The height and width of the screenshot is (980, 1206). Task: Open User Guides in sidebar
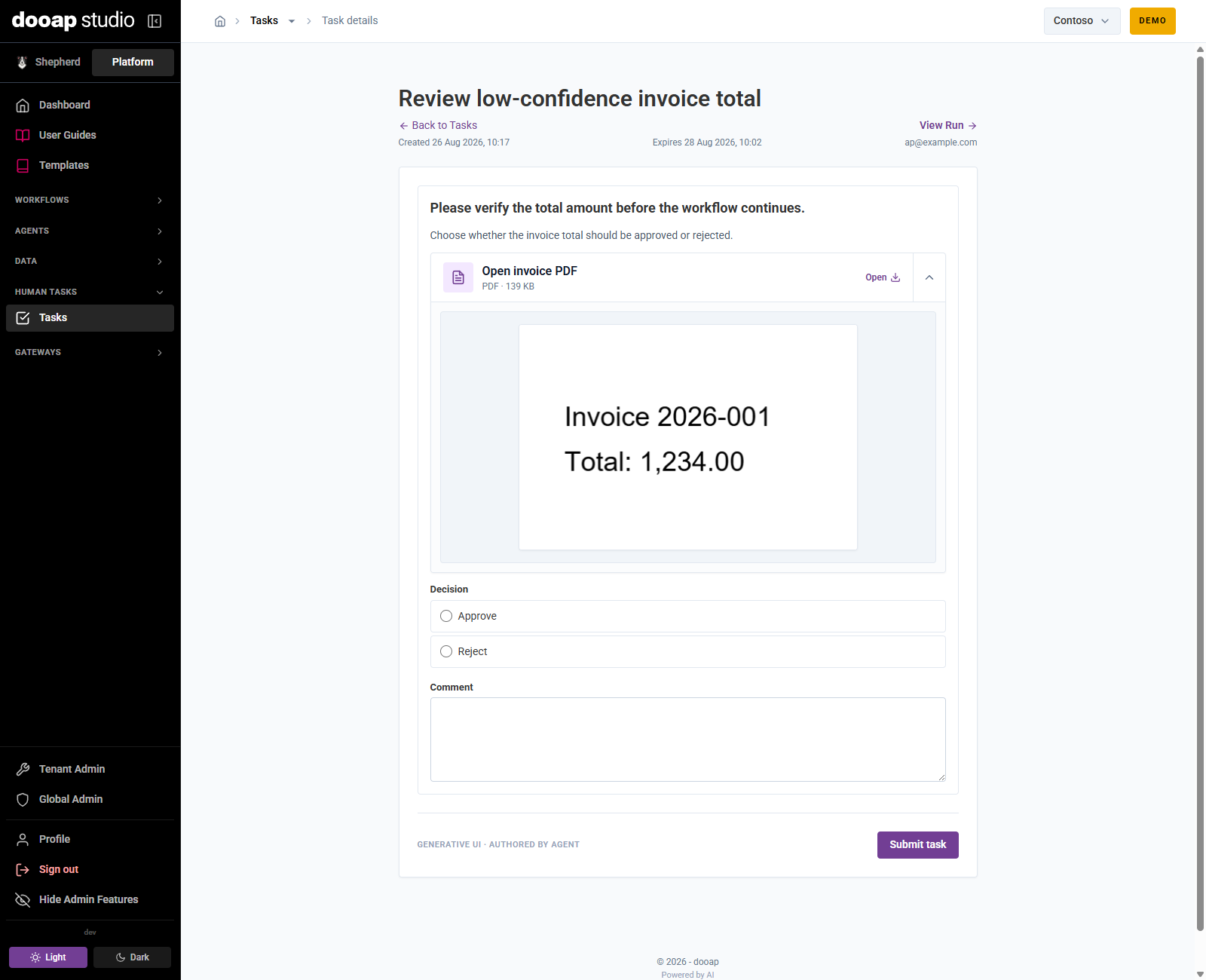pyautogui.click(x=90, y=135)
